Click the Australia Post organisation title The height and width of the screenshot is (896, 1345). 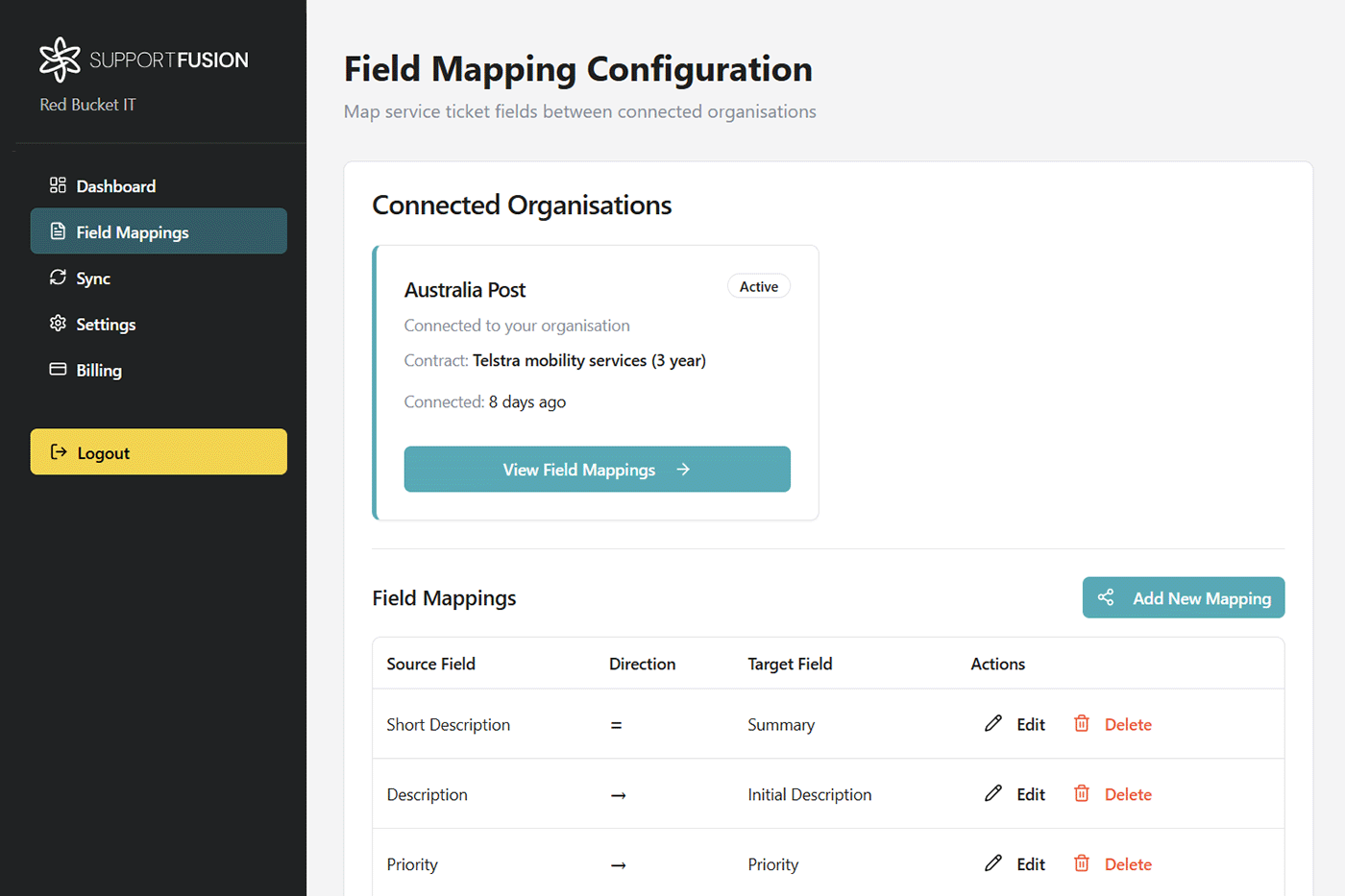tap(465, 290)
